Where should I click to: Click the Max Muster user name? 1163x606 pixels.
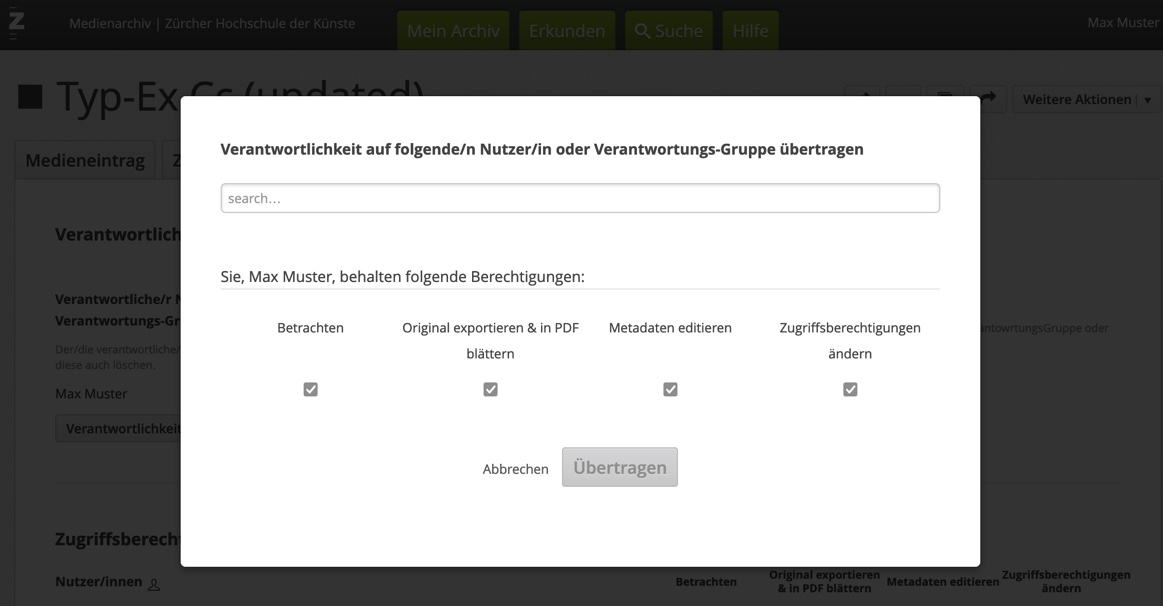pyautogui.click(x=1122, y=22)
